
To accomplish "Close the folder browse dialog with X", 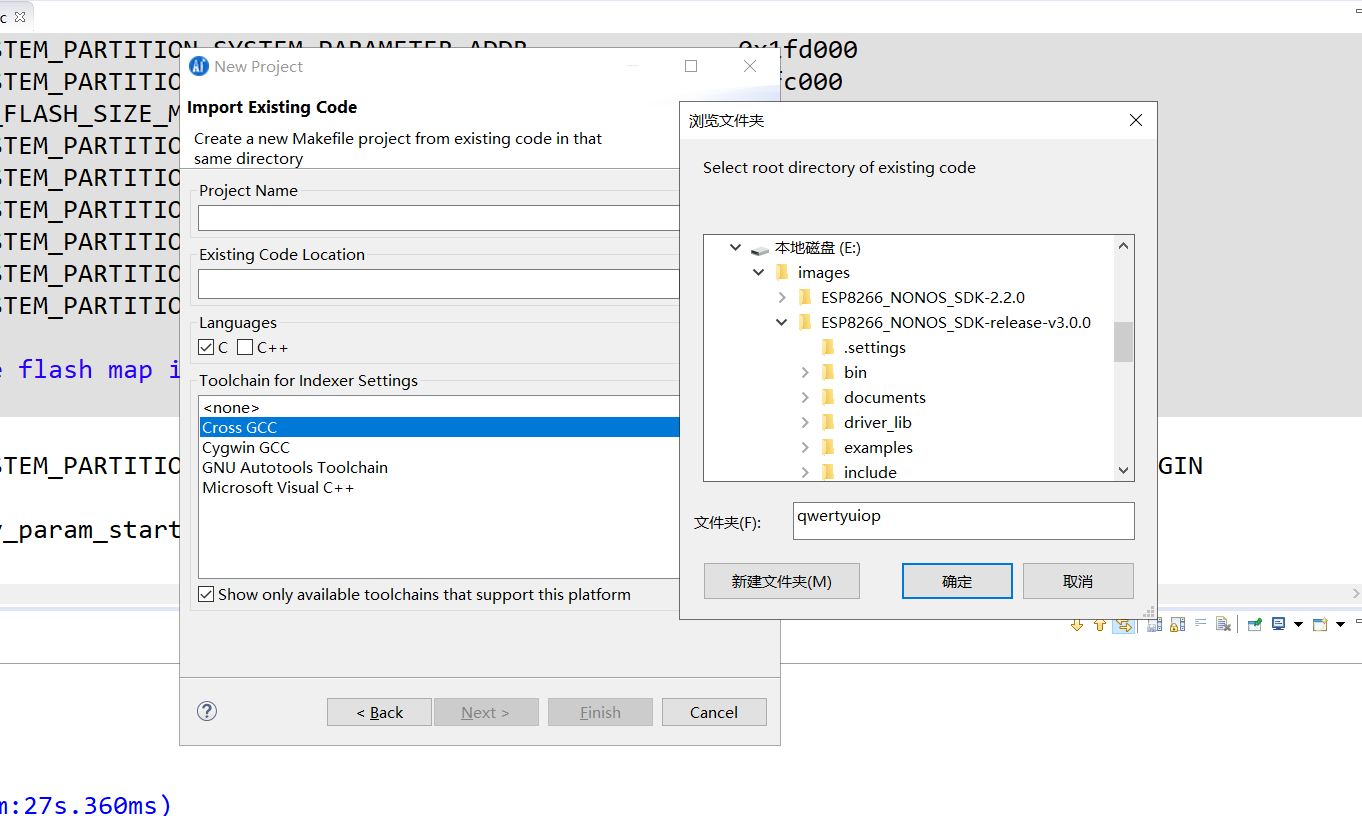I will pyautogui.click(x=1135, y=120).
